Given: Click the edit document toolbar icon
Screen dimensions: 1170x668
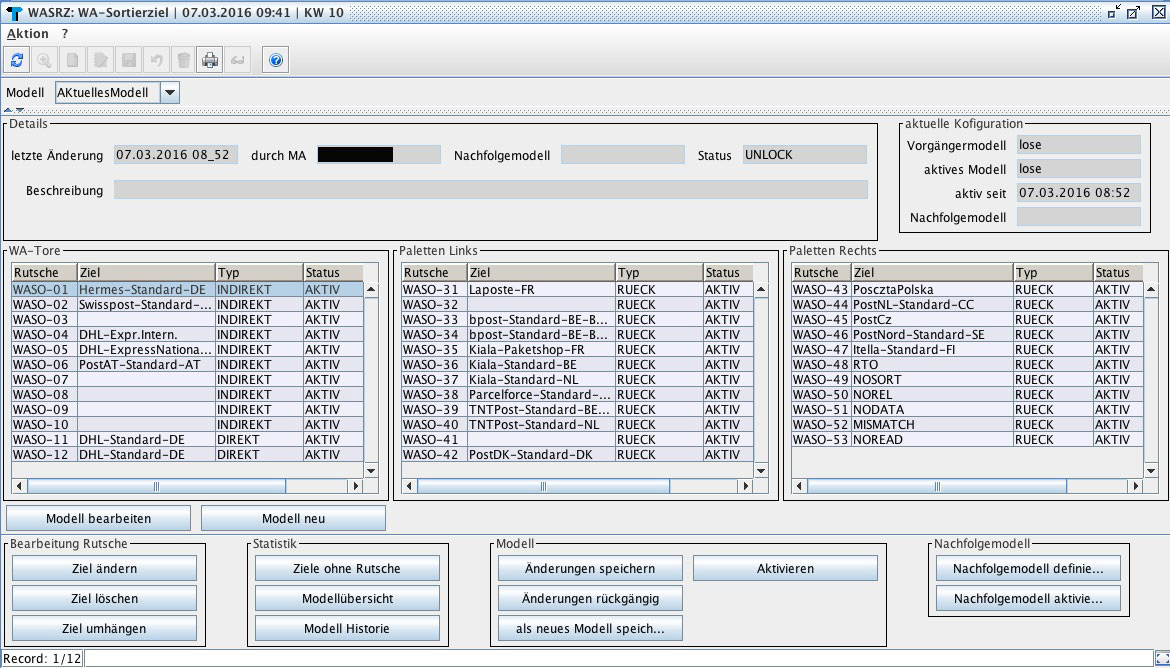Looking at the screenshot, I should [x=100, y=60].
